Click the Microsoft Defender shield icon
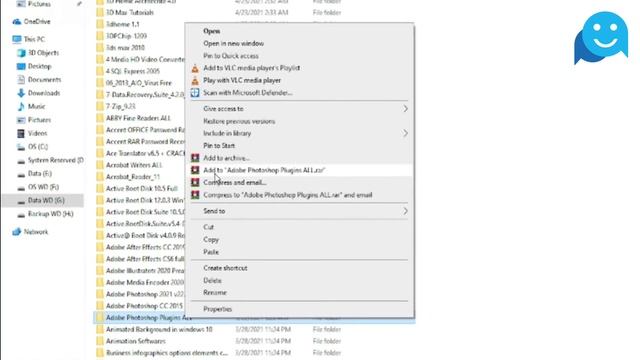Image resolution: width=640 pixels, height=360 pixels. pos(195,93)
